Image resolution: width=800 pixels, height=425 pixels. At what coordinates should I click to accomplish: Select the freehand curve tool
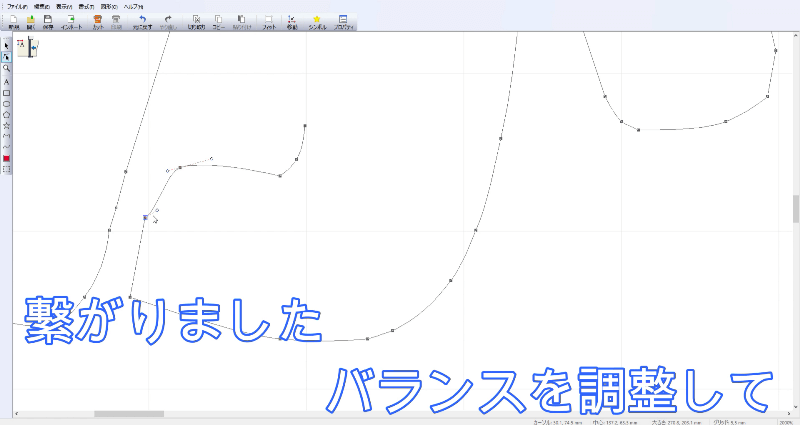tap(6, 146)
